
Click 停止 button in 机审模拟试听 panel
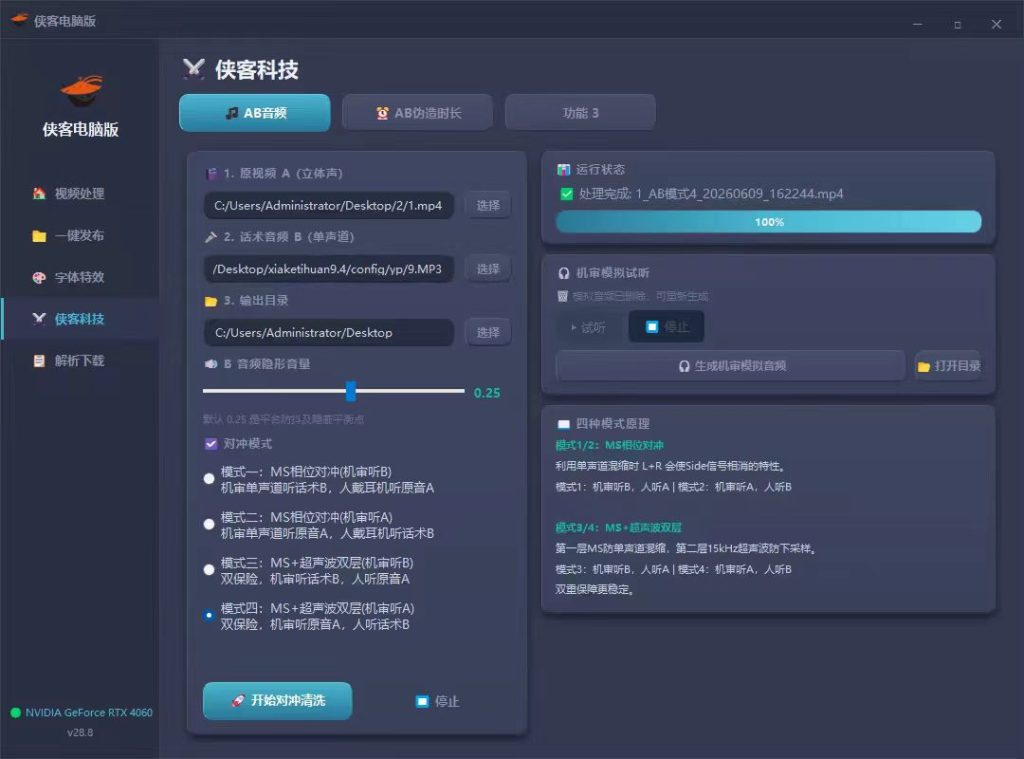[x=666, y=327]
